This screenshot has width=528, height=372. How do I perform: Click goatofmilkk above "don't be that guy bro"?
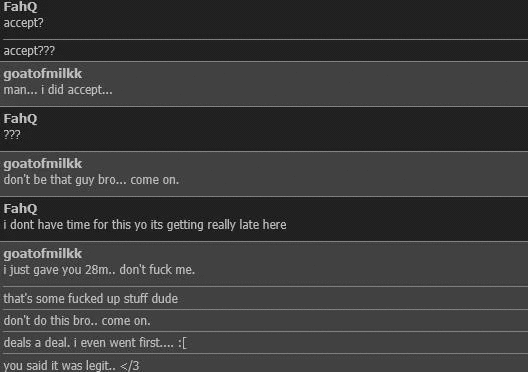tap(43, 164)
